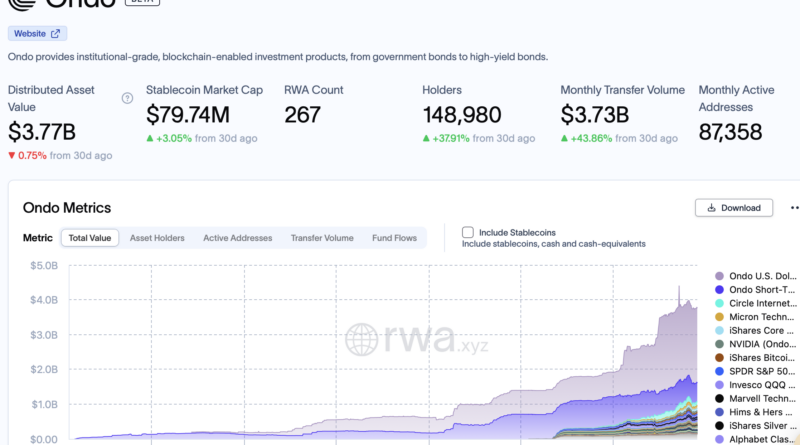Click the SPDR S&P 50... legend dot
Viewport: 800px width, 445px height.
[x=719, y=372]
